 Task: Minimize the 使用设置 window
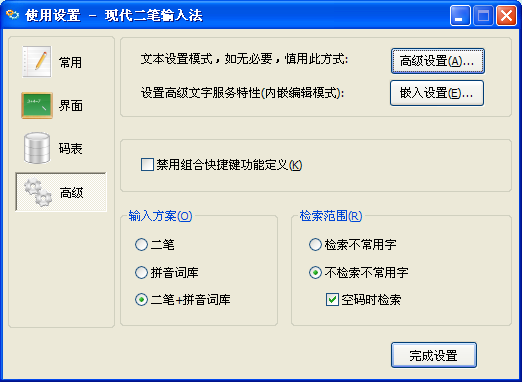coord(460,15)
